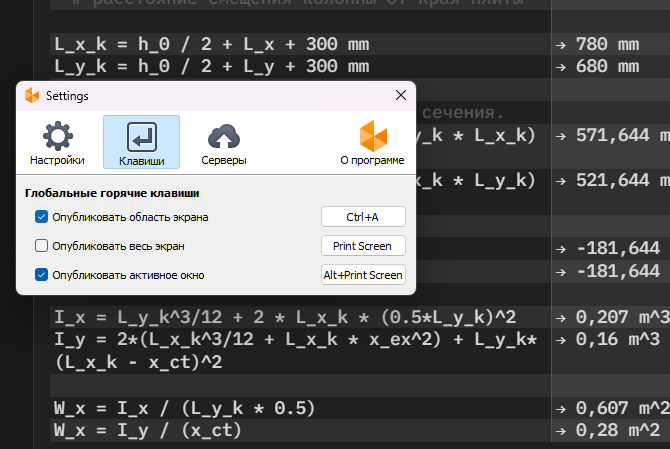The image size is (670, 449).
Task: Click the result 521,644
Action: (612, 180)
